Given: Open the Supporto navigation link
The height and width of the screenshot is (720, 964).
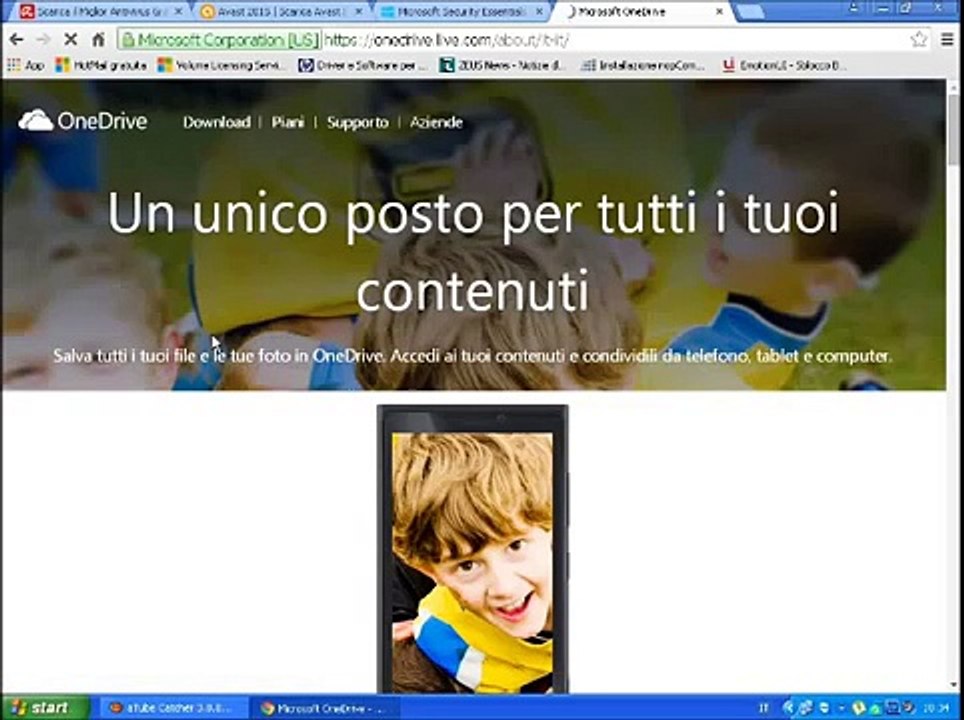Looking at the screenshot, I should point(357,122).
